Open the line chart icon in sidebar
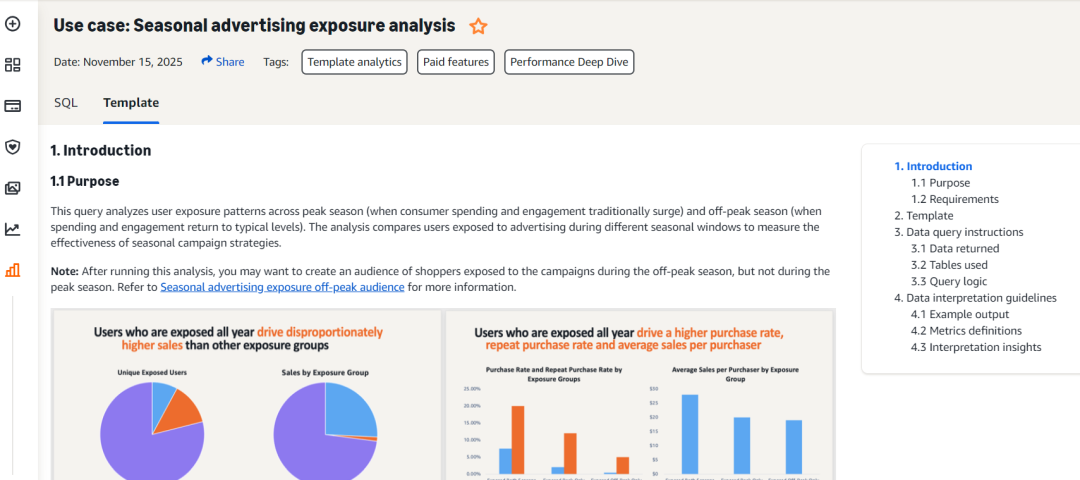This screenshot has height=480, width=1080. (13, 229)
